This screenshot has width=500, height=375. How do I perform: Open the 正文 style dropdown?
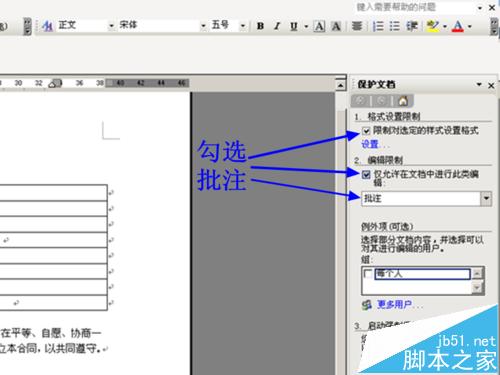111,26
